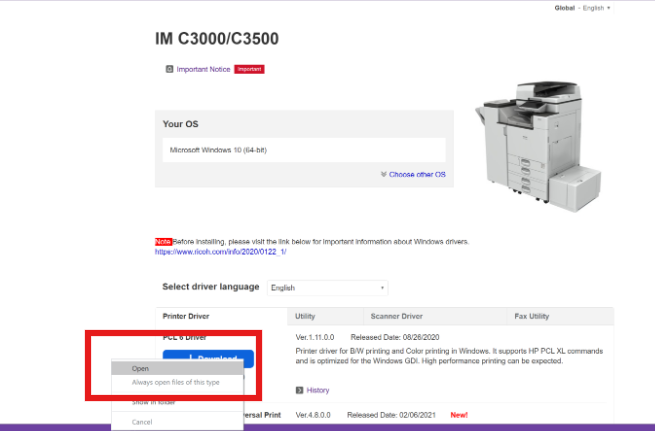Click the History arrow icon
This screenshot has height=431, width=655.
(x=300, y=390)
